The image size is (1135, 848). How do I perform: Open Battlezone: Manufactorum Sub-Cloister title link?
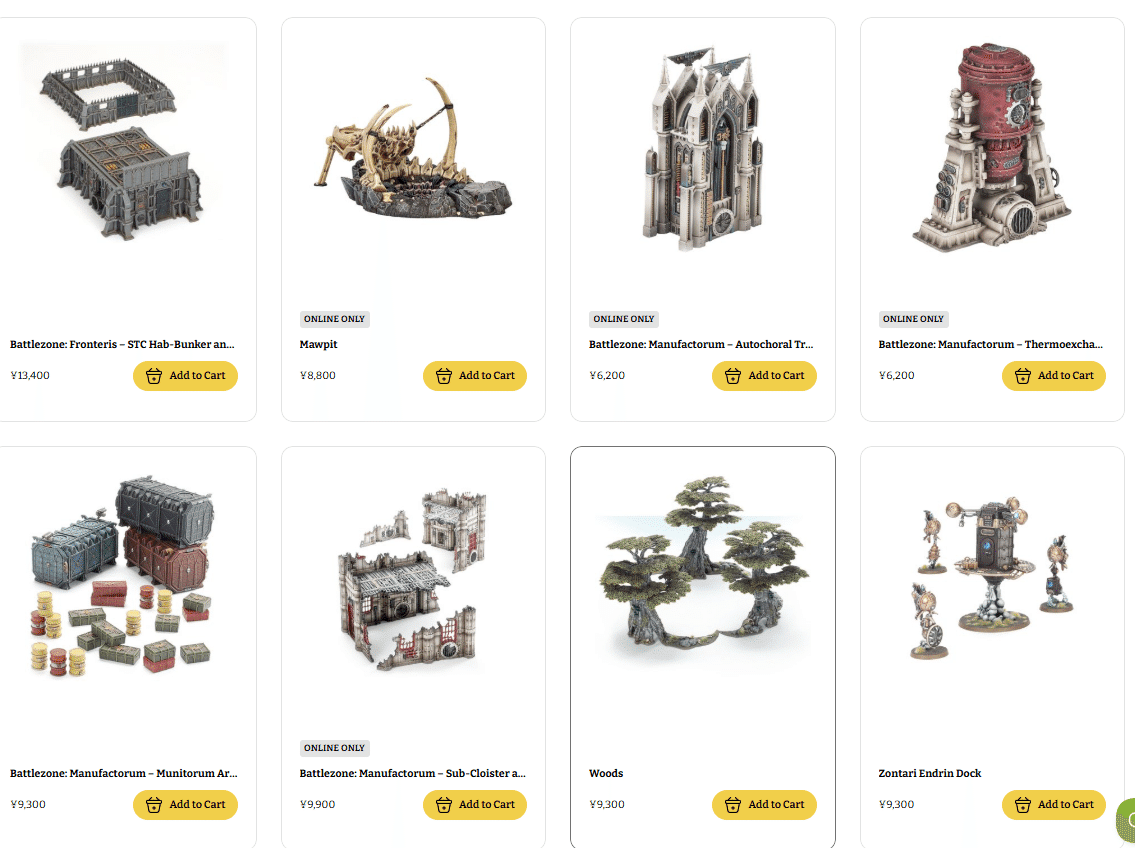coord(413,773)
